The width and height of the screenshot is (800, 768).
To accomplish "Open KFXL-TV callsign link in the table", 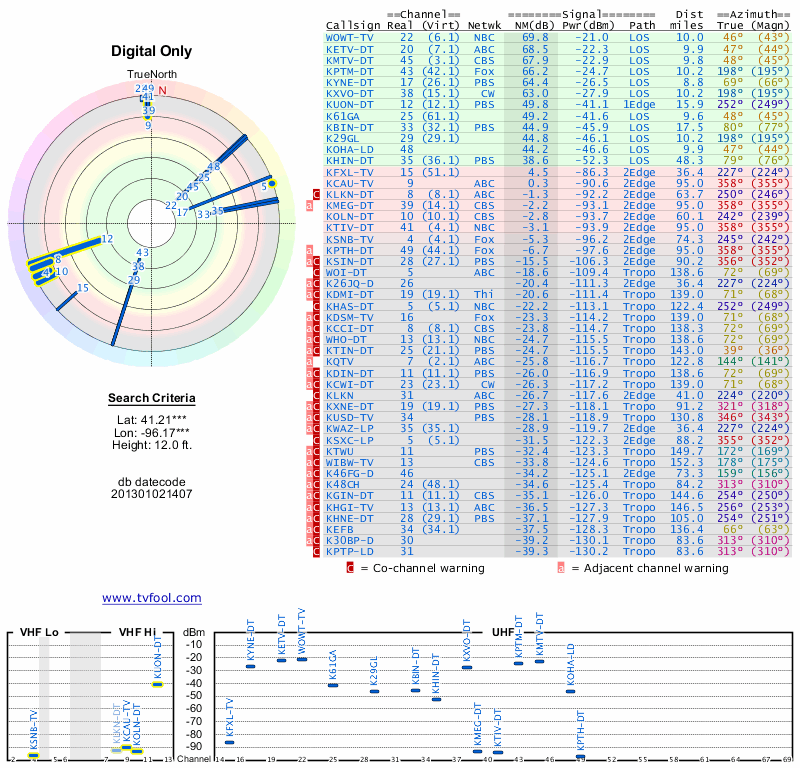I will (x=349, y=172).
